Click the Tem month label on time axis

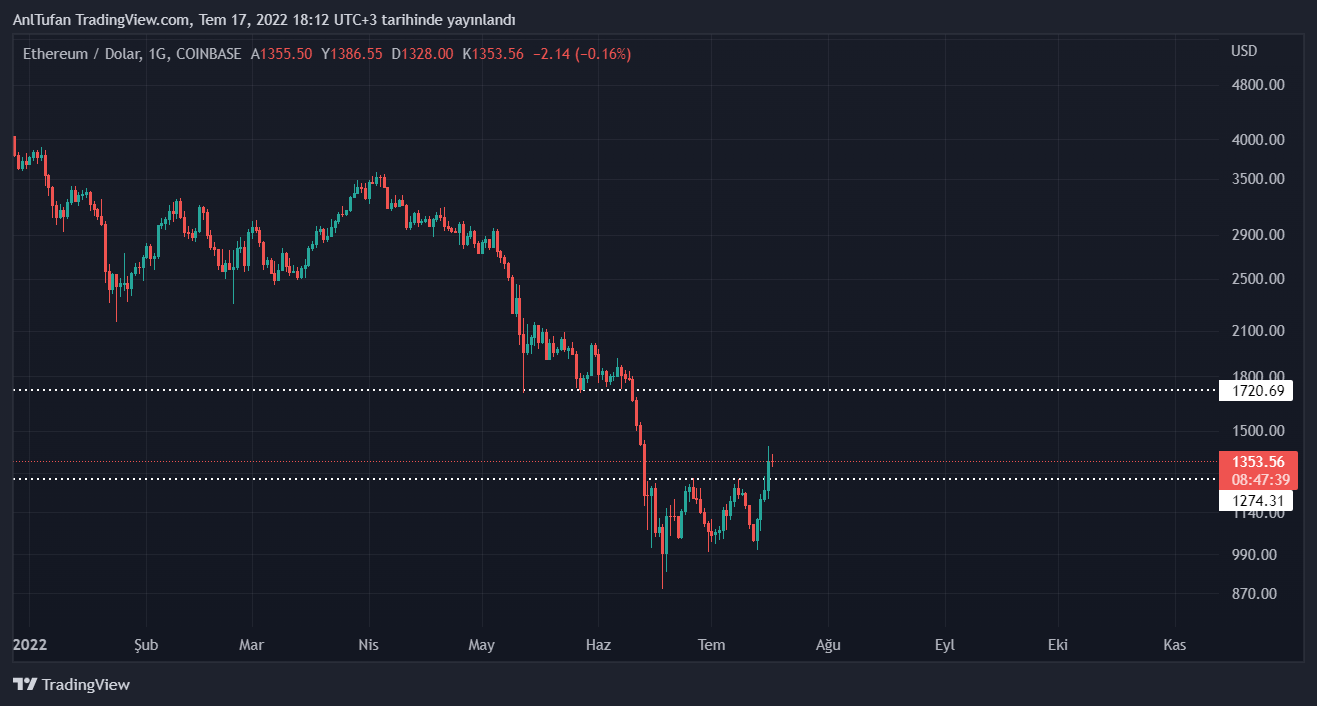point(711,645)
